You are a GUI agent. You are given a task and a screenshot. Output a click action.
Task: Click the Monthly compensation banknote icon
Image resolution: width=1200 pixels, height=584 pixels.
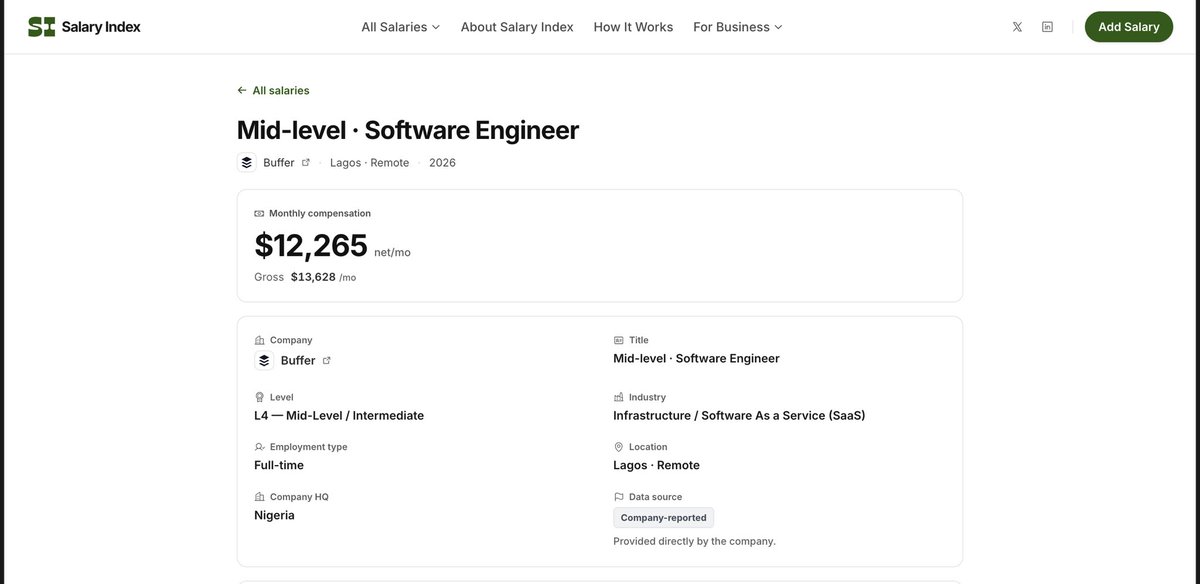pyautogui.click(x=259, y=213)
